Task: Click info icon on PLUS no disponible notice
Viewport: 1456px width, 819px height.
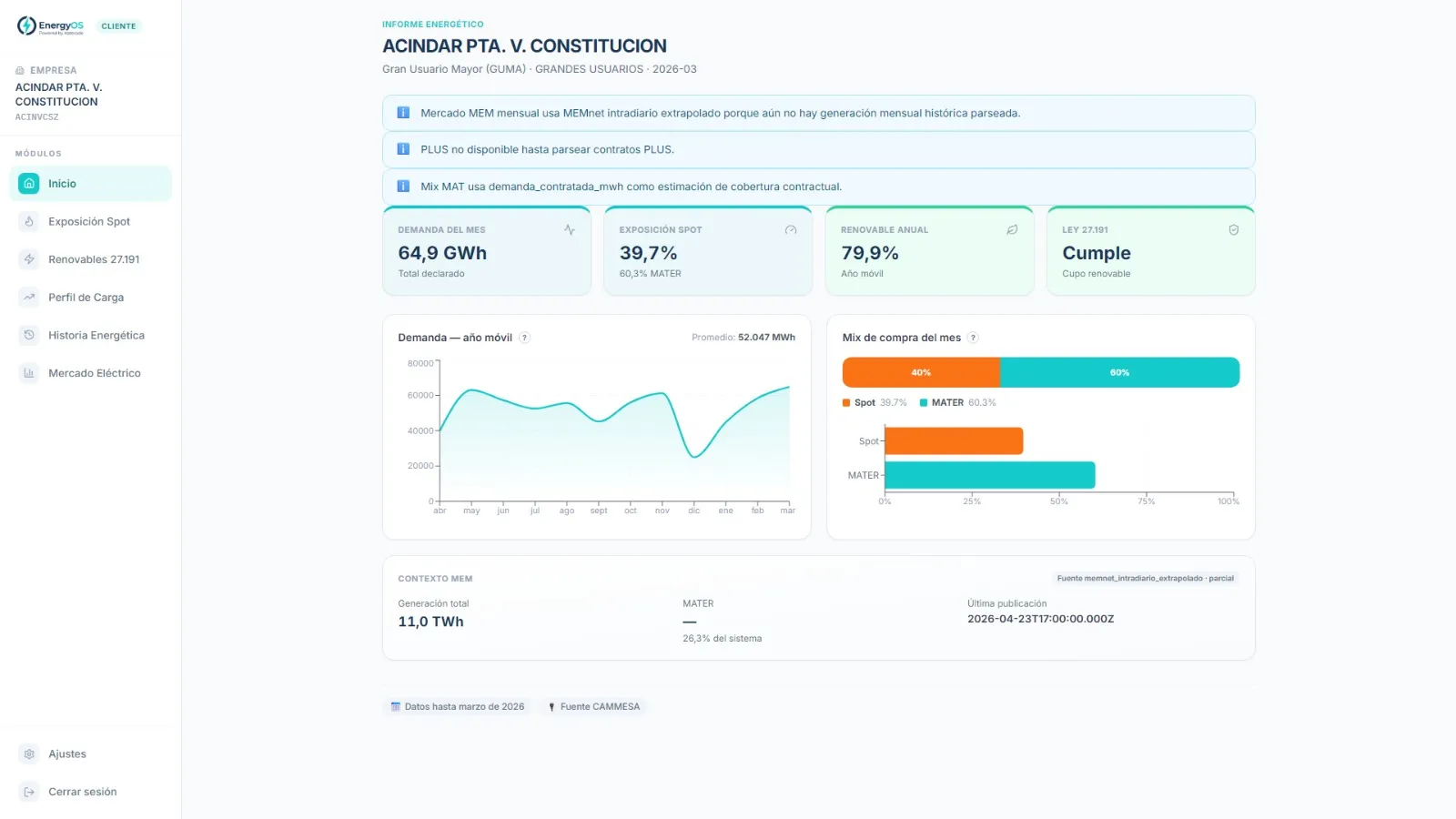Action: coord(403,149)
